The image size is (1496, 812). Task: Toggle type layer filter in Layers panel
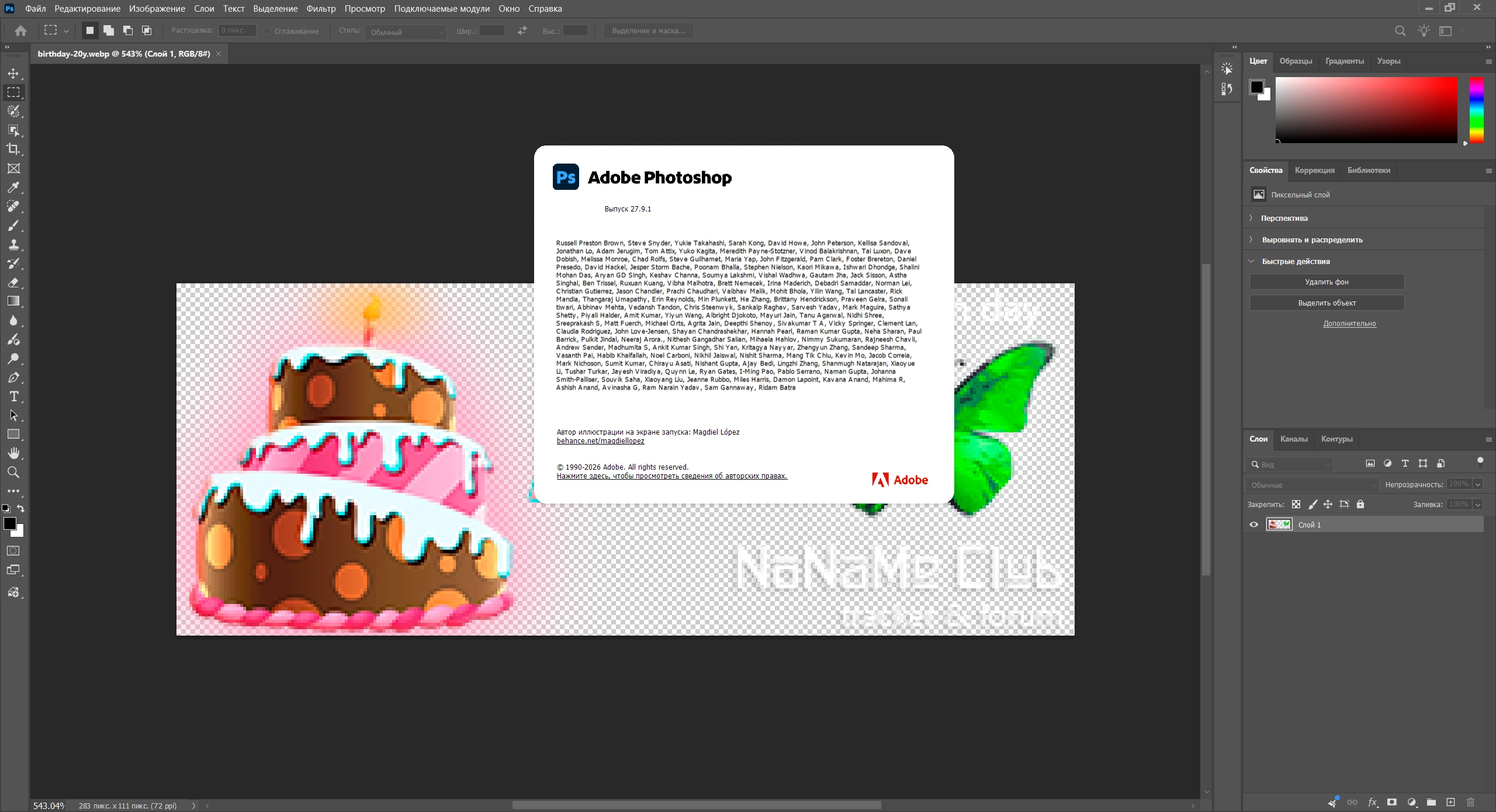[x=1405, y=464]
